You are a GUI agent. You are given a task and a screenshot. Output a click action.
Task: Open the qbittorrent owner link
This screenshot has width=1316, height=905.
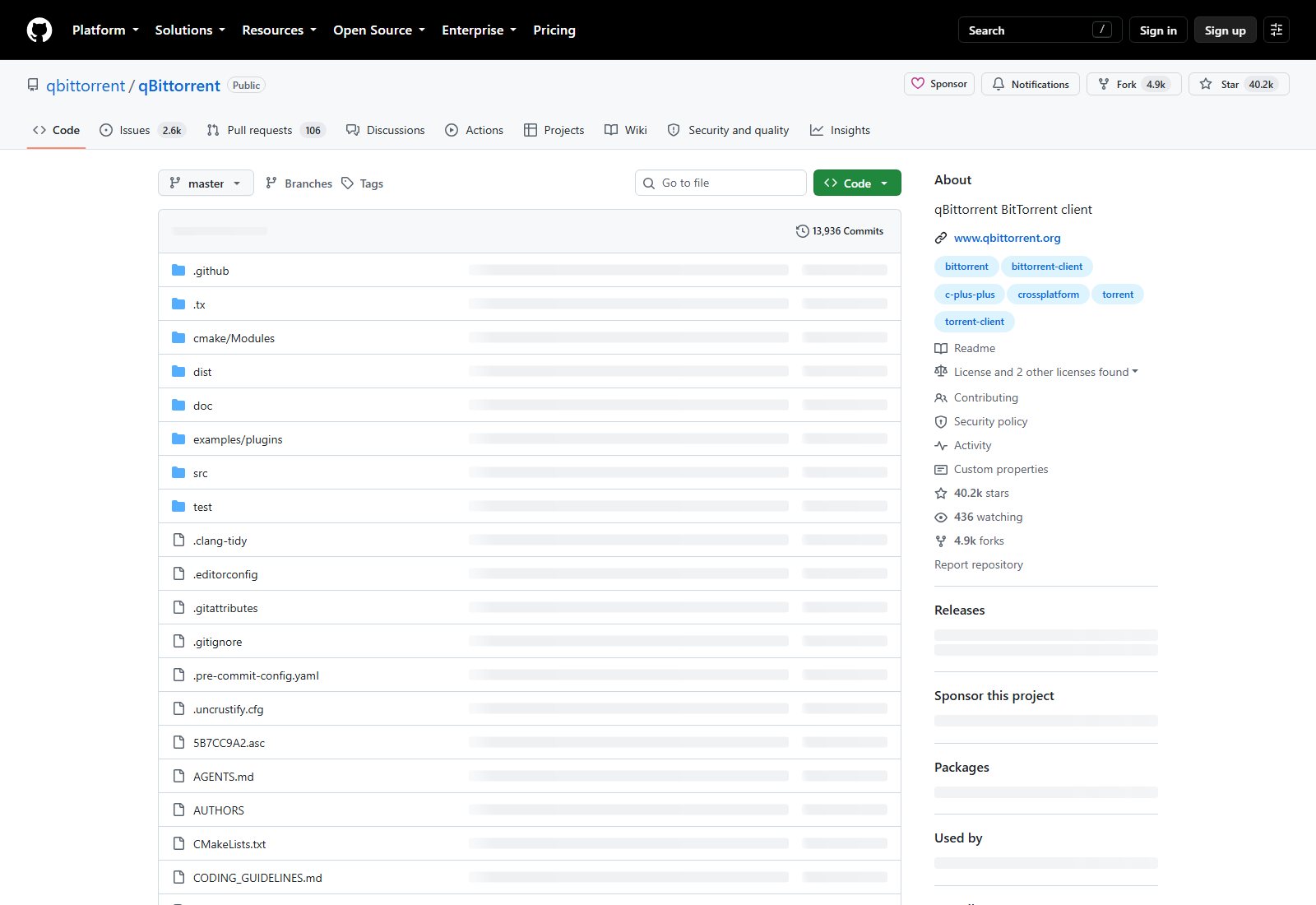click(86, 86)
